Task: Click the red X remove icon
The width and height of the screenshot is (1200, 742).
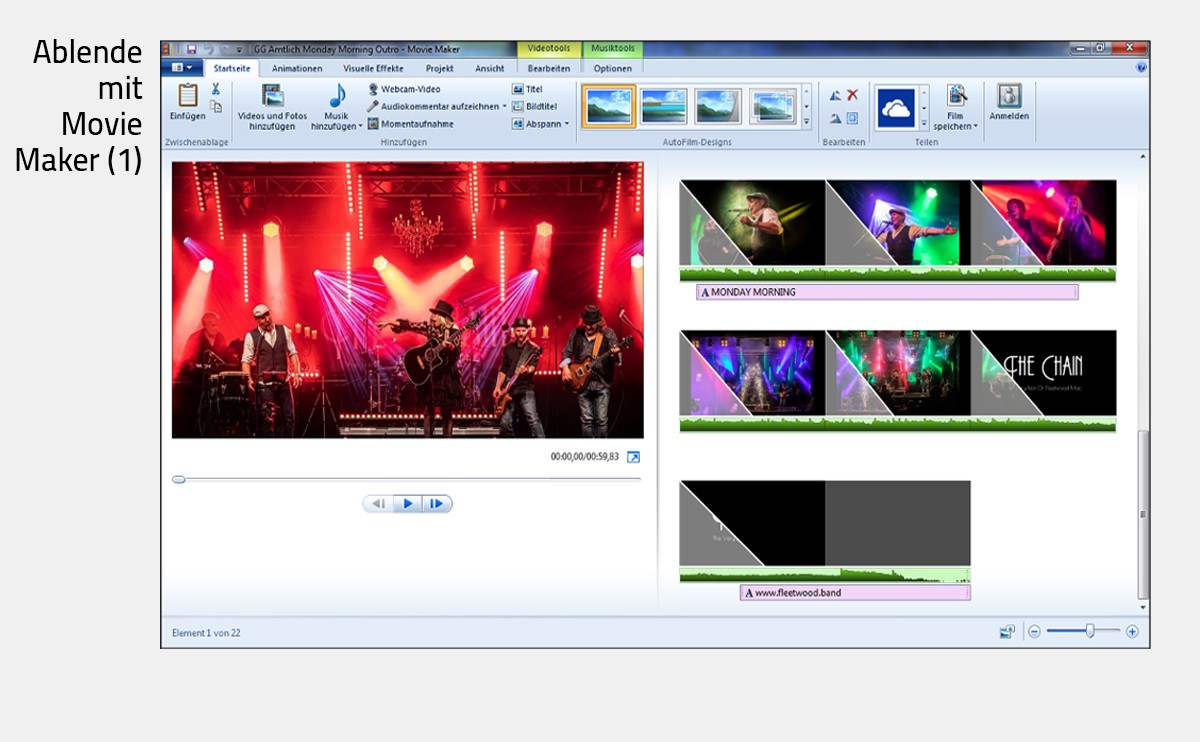Action: tap(853, 95)
